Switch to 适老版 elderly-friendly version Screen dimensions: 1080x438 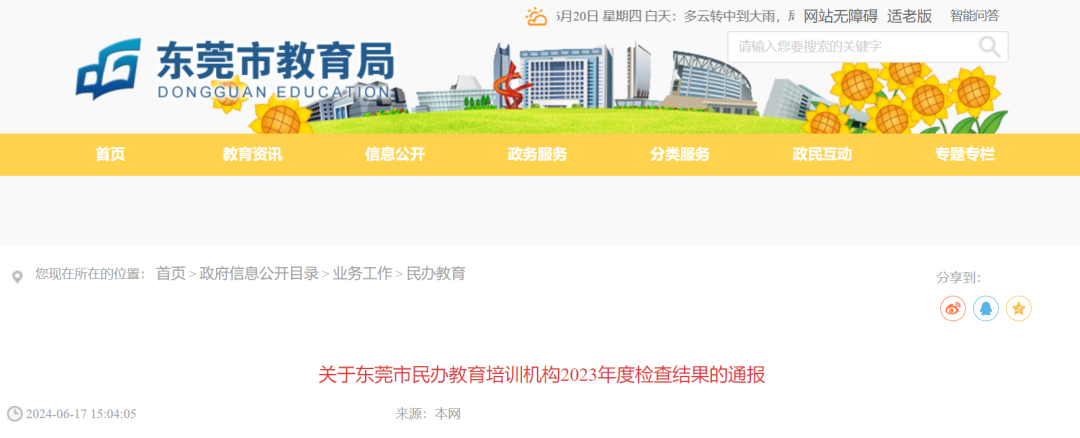[909, 17]
